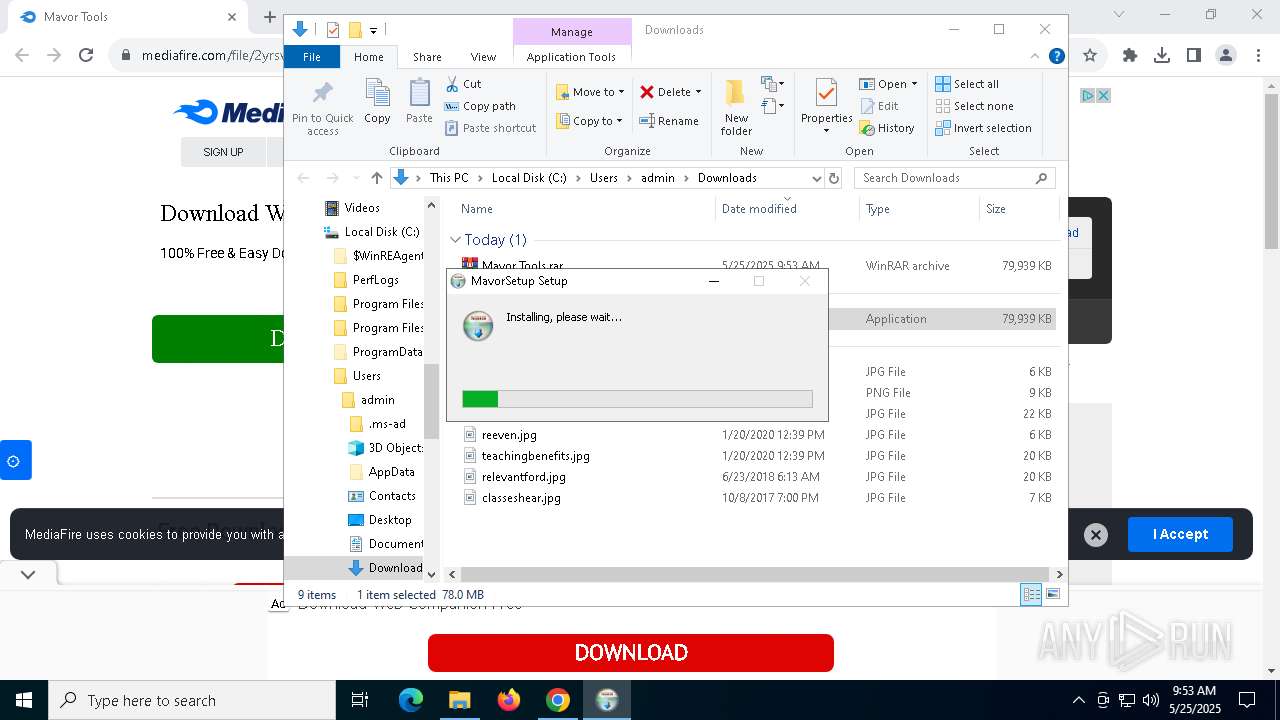This screenshot has width=1280, height=720.
Task: Click the Search Downloads box
Action: (954, 178)
